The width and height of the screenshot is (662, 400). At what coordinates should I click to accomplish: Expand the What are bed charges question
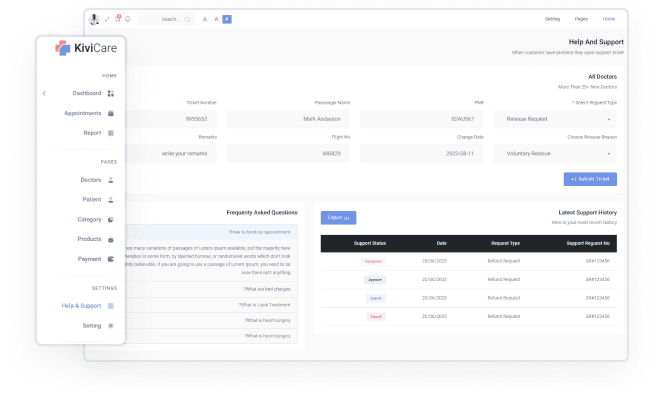(211, 289)
